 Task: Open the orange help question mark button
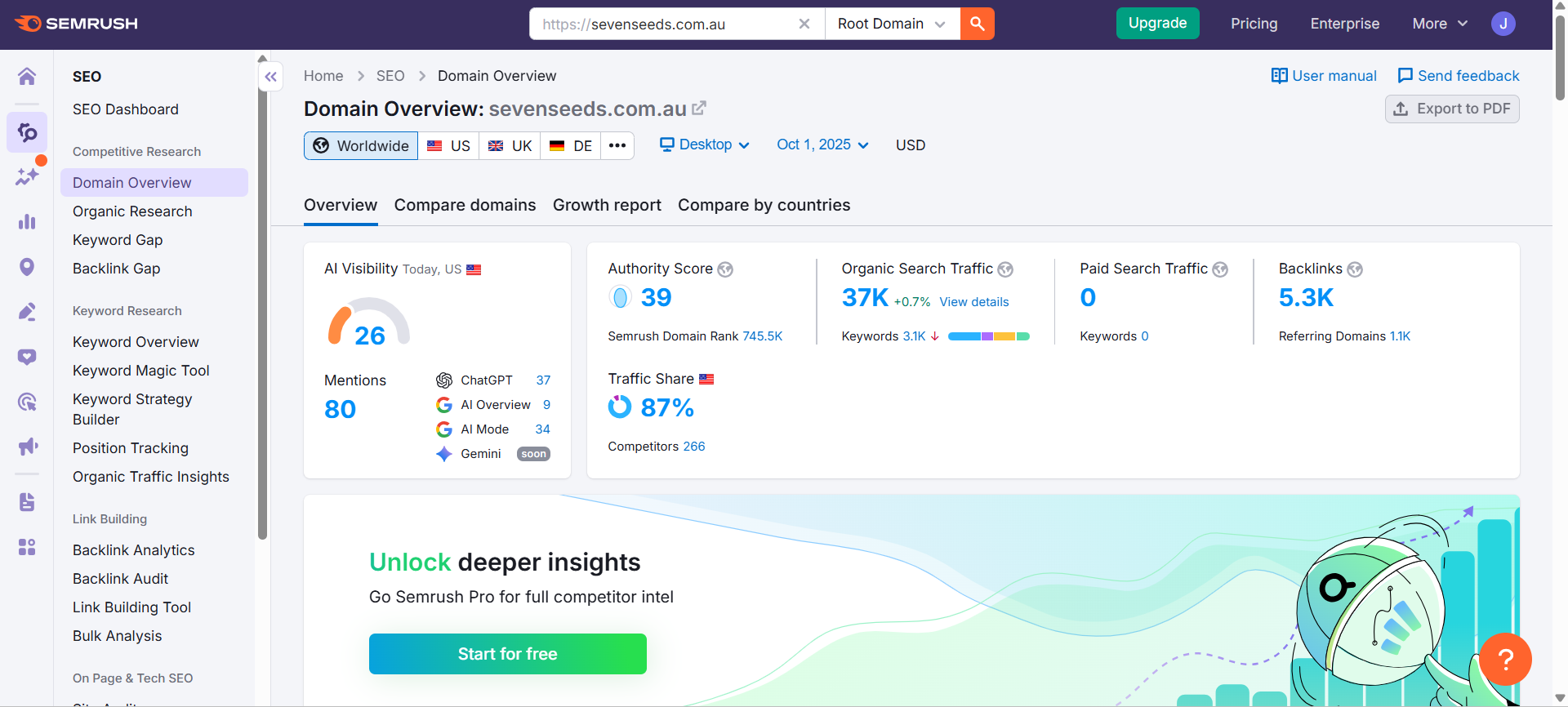click(1505, 659)
